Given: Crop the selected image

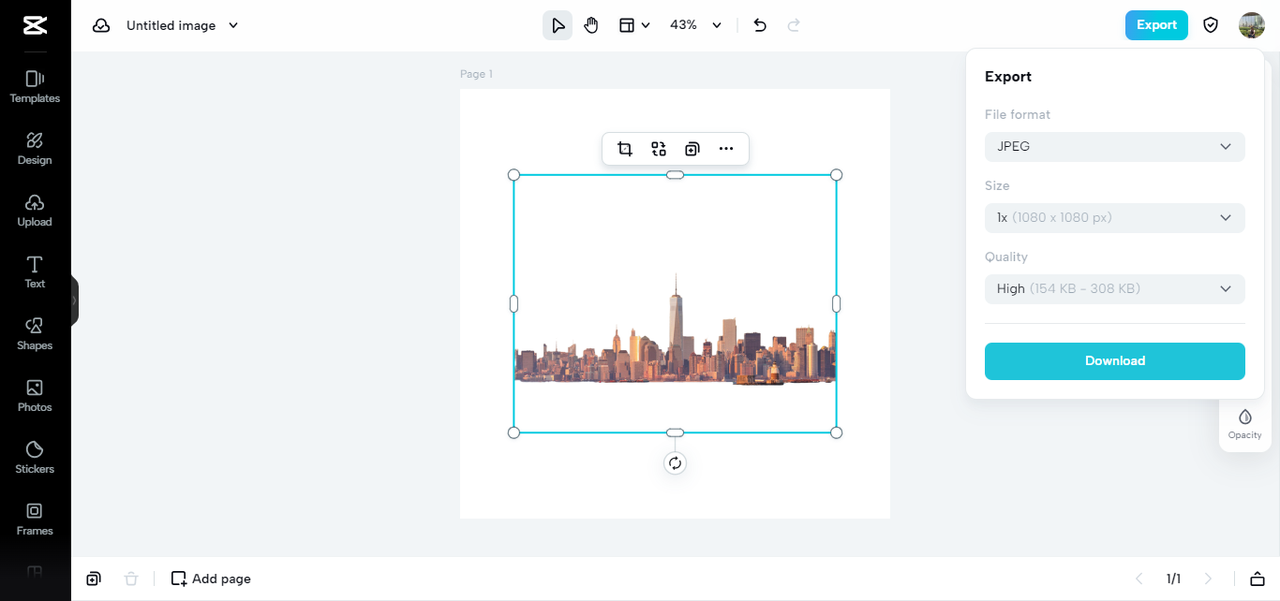Looking at the screenshot, I should [625, 149].
